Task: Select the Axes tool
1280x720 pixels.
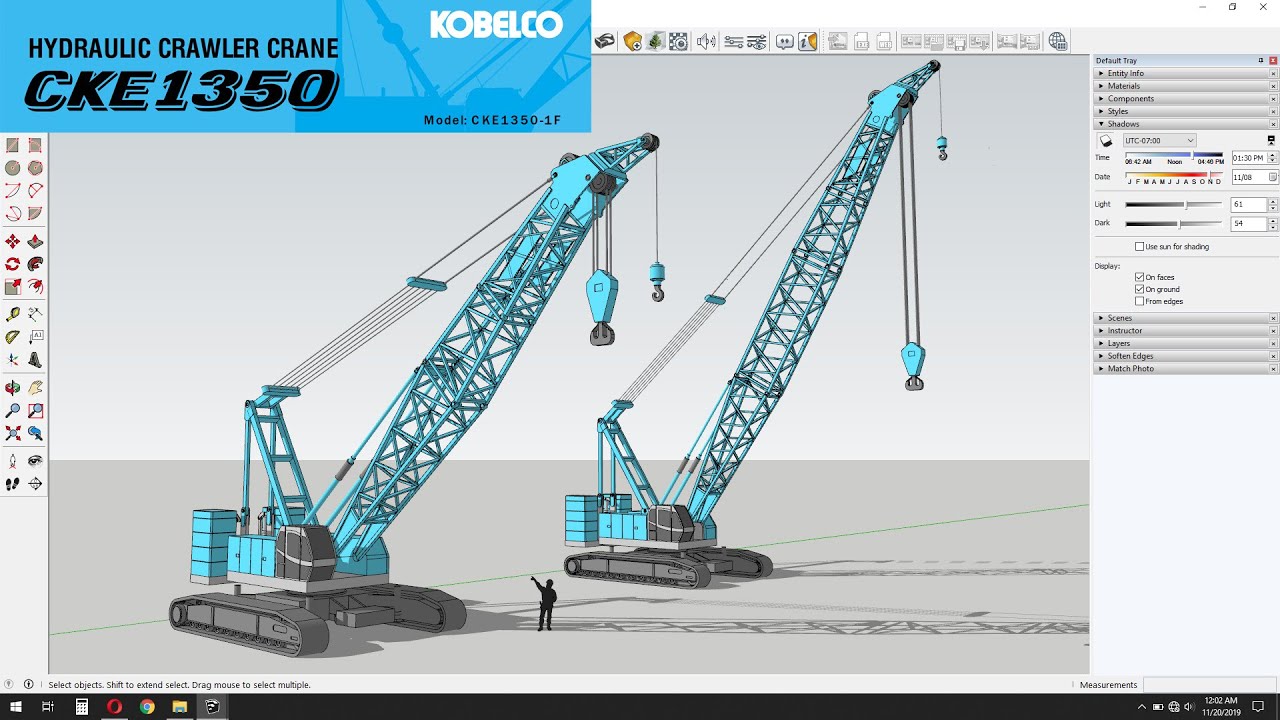Action: 12,360
